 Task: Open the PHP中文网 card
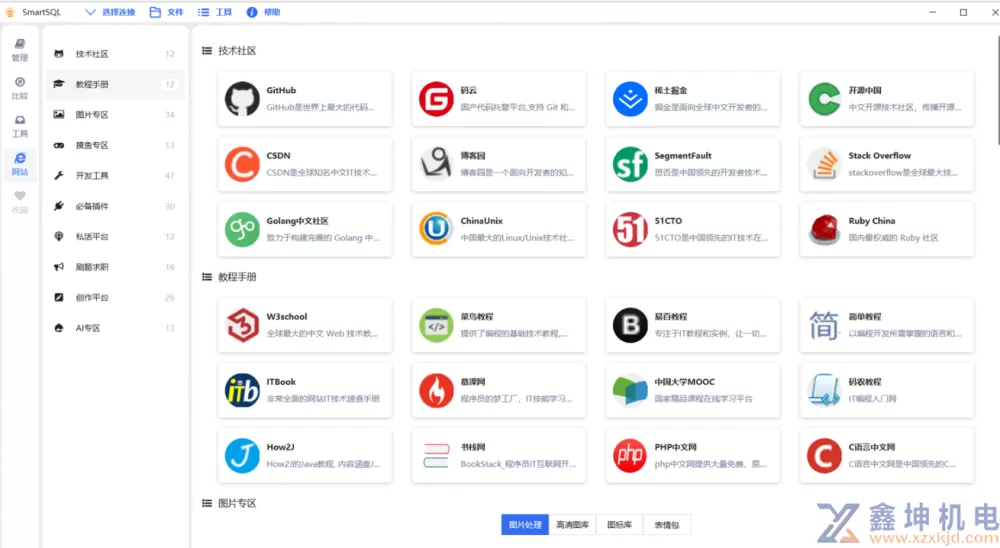tap(693, 455)
